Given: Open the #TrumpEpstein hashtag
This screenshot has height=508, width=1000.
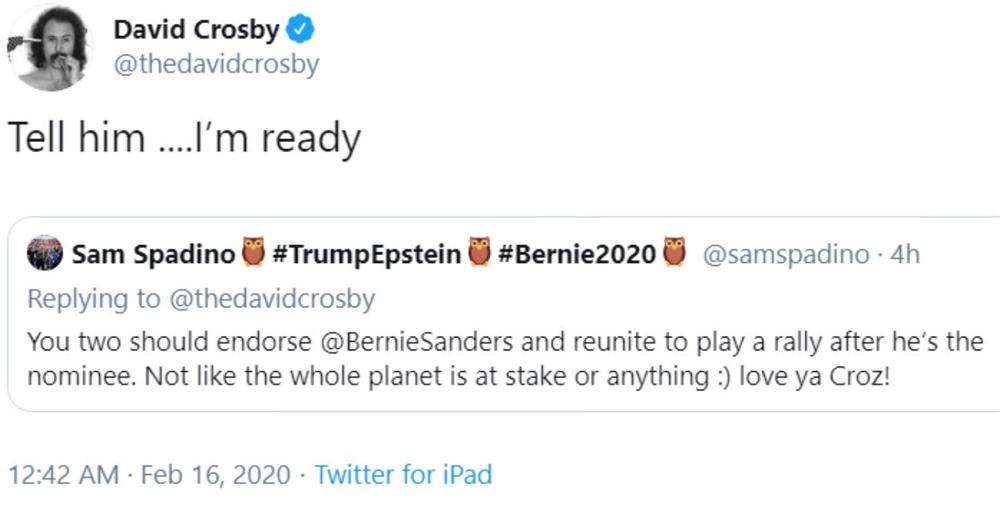Looking at the screenshot, I should pos(365,255).
